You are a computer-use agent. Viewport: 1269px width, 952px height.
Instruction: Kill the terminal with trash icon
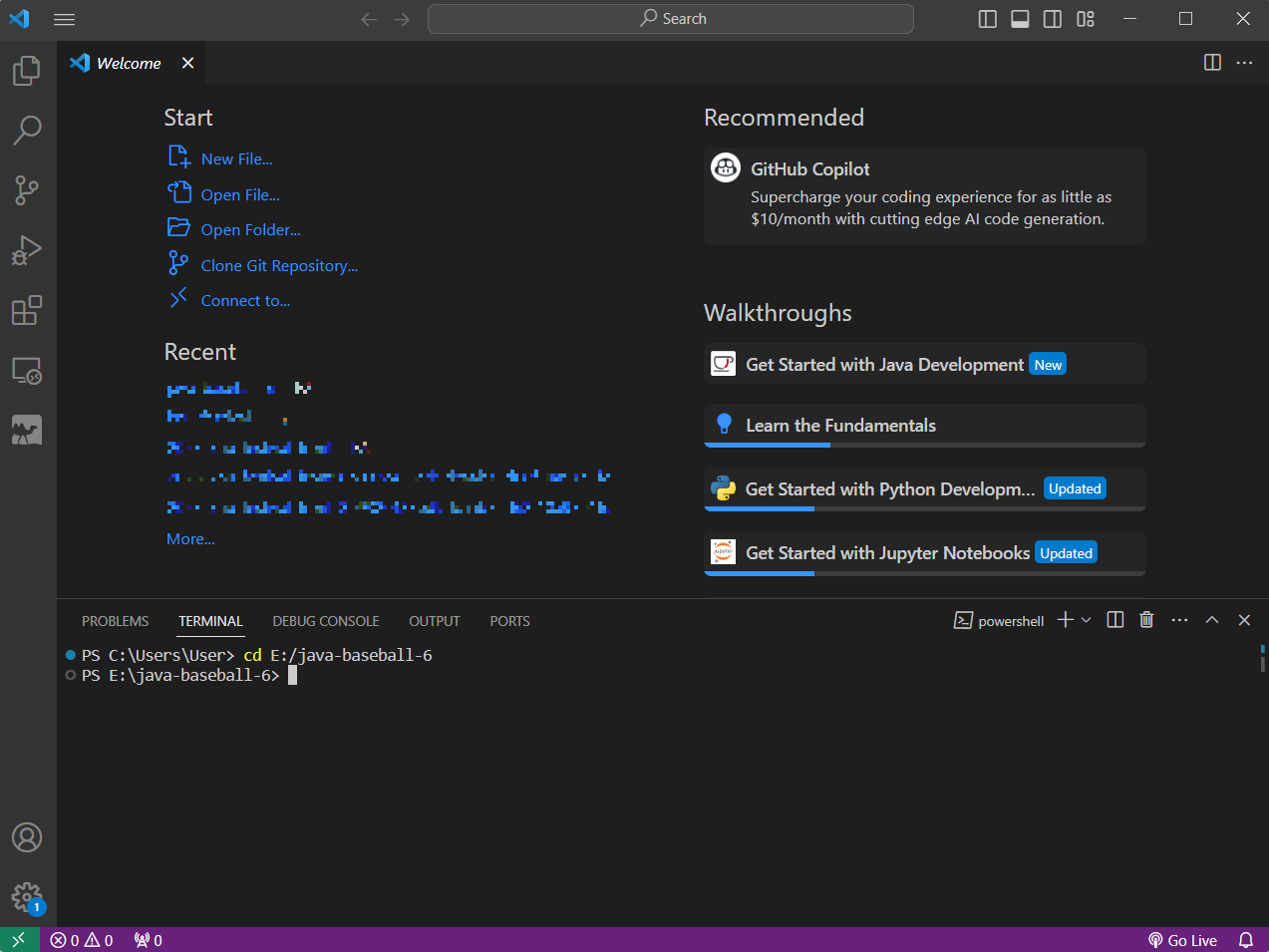[x=1146, y=620]
